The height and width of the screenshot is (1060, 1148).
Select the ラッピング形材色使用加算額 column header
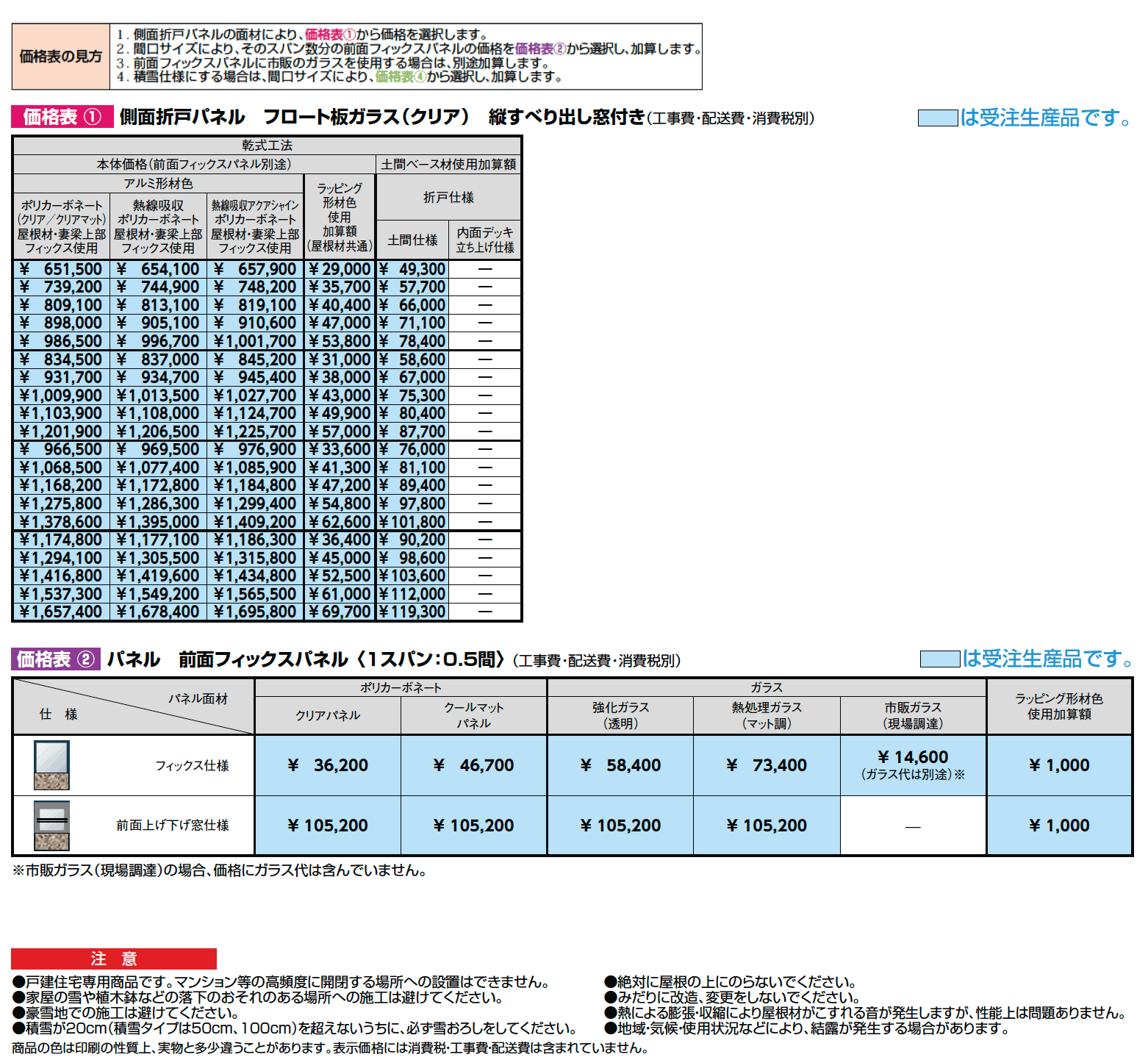click(x=340, y=215)
